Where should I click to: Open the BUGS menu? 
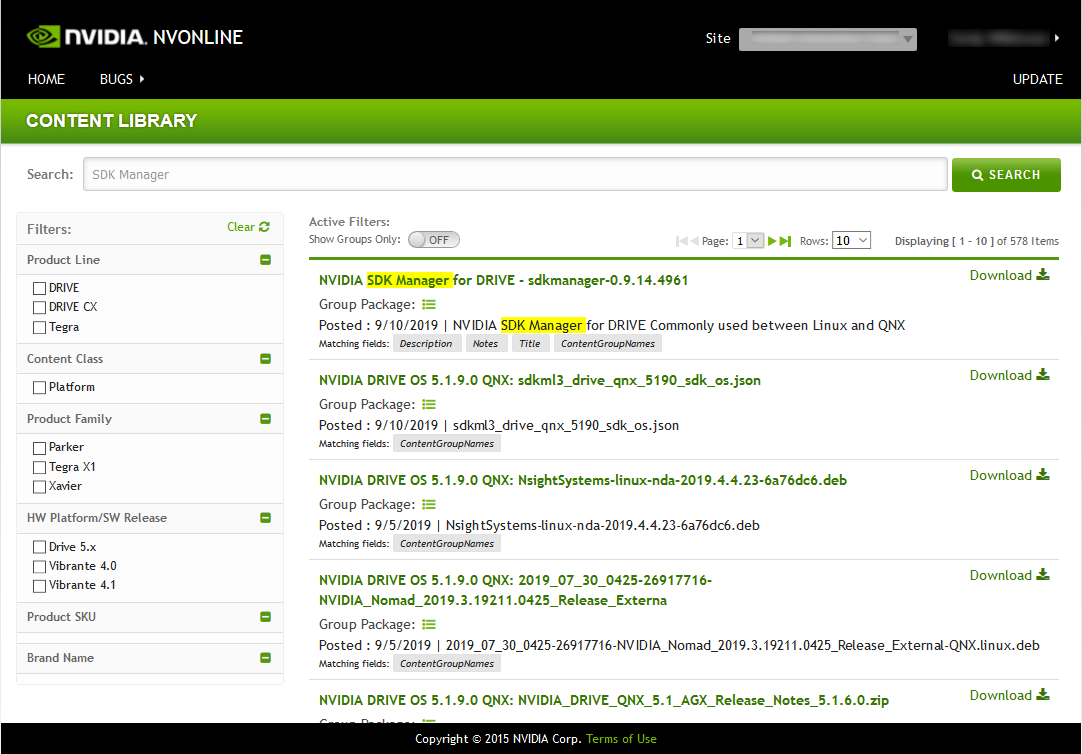[x=122, y=79]
